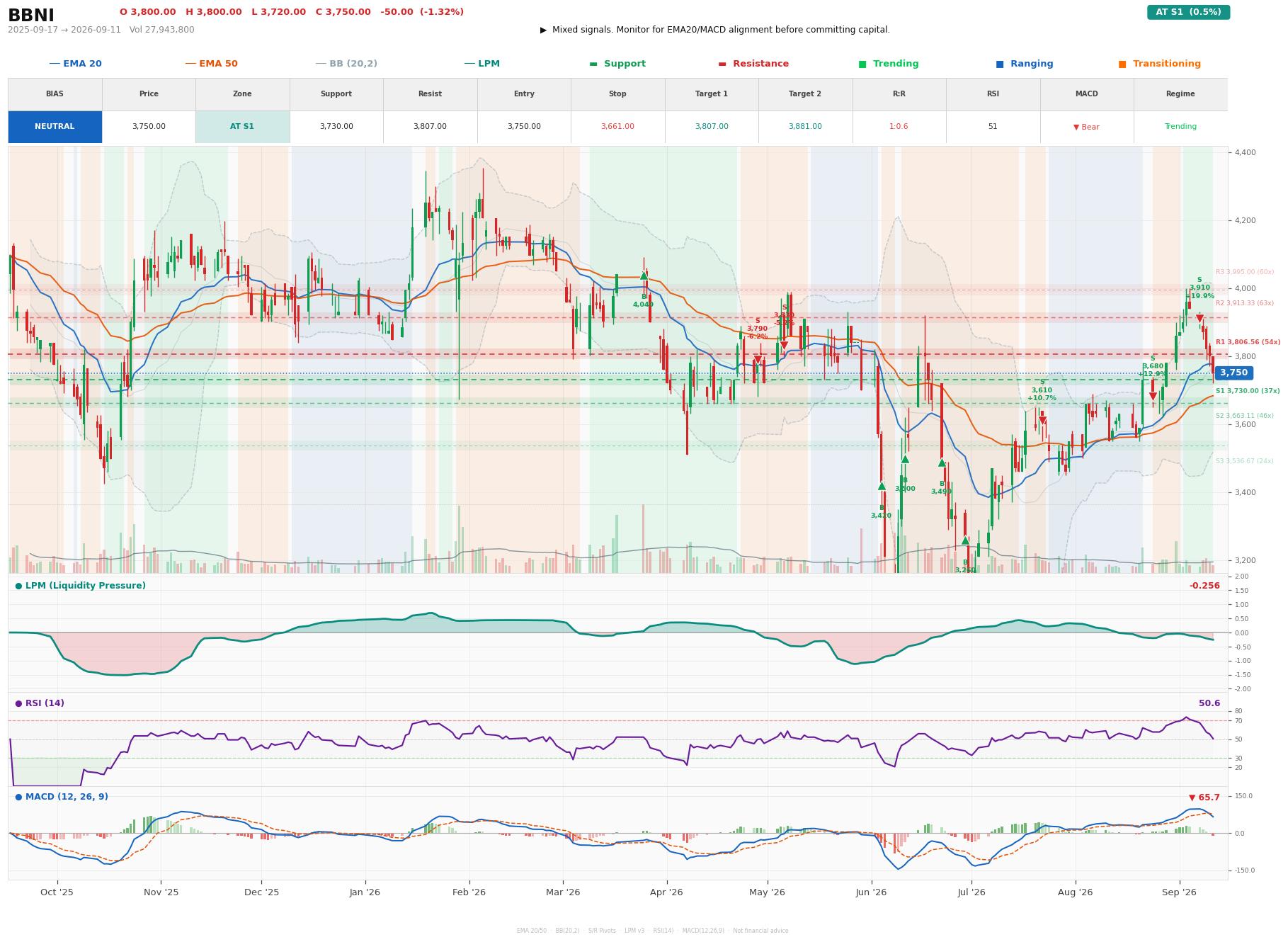Click the S1 3,730.00 support label
Viewport: 1288px width, 942px height.
[1248, 391]
